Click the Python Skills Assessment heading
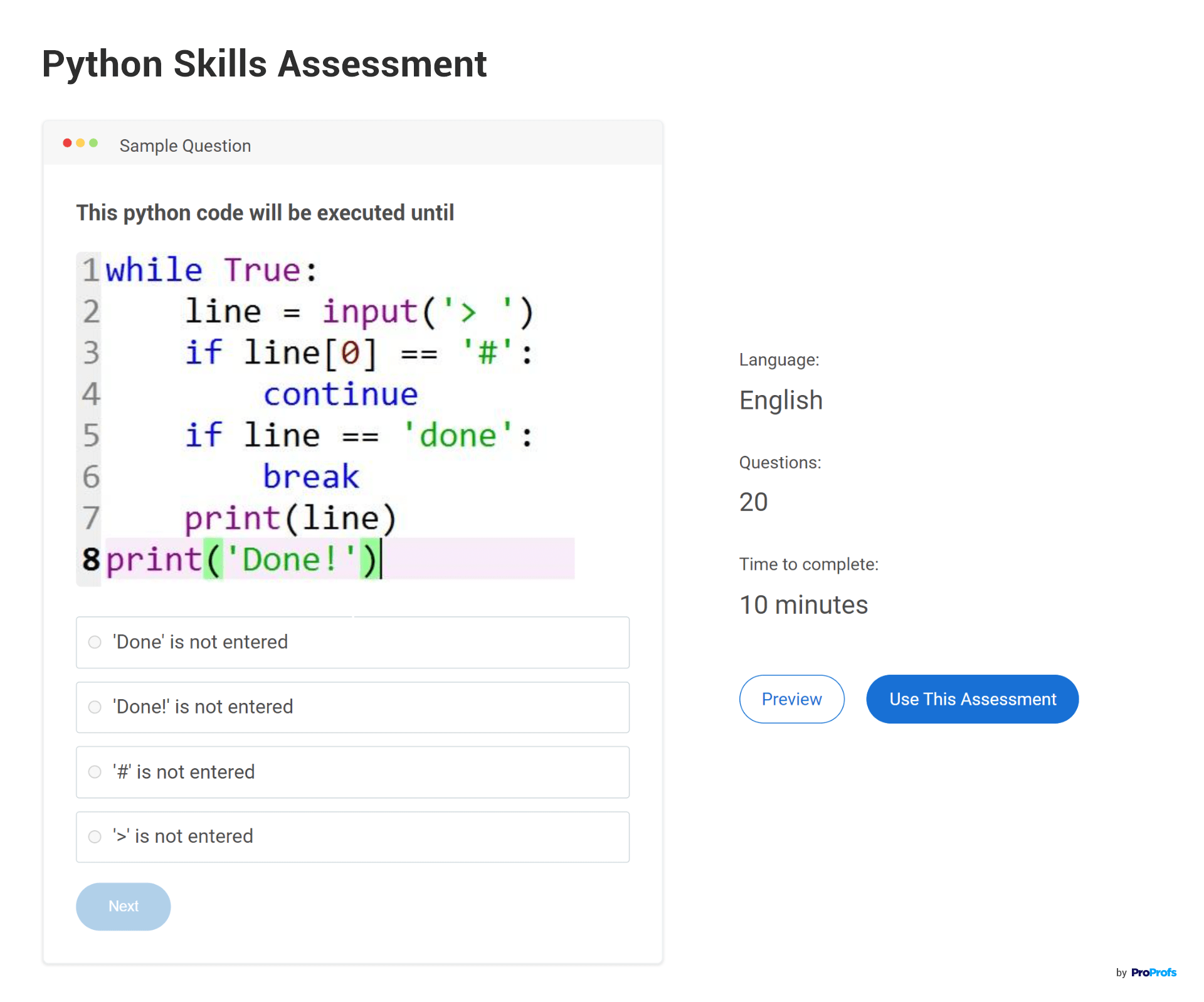Image resolution: width=1204 pixels, height=1002 pixels. [264, 64]
